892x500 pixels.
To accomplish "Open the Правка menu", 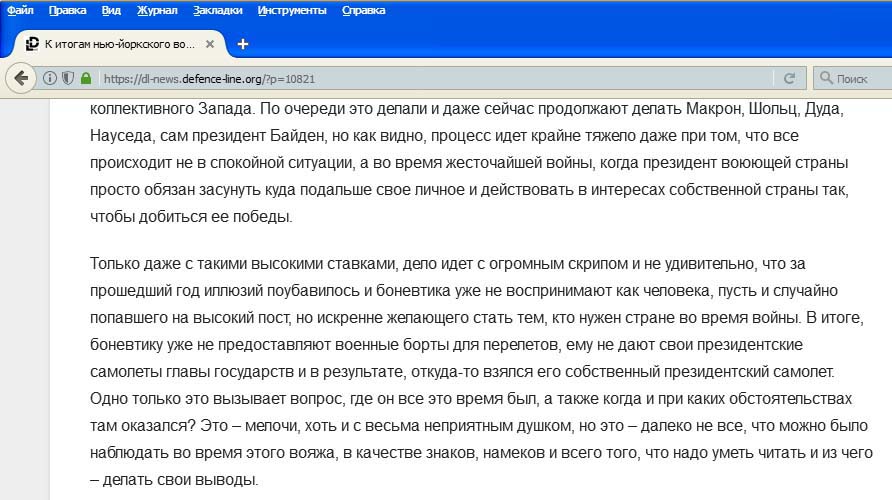I will [x=67, y=10].
